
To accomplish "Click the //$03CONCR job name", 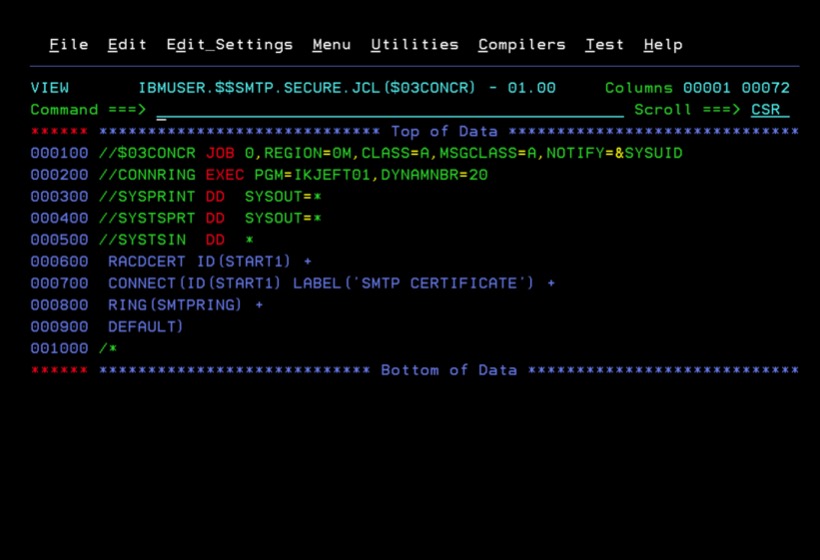I will (147, 153).
